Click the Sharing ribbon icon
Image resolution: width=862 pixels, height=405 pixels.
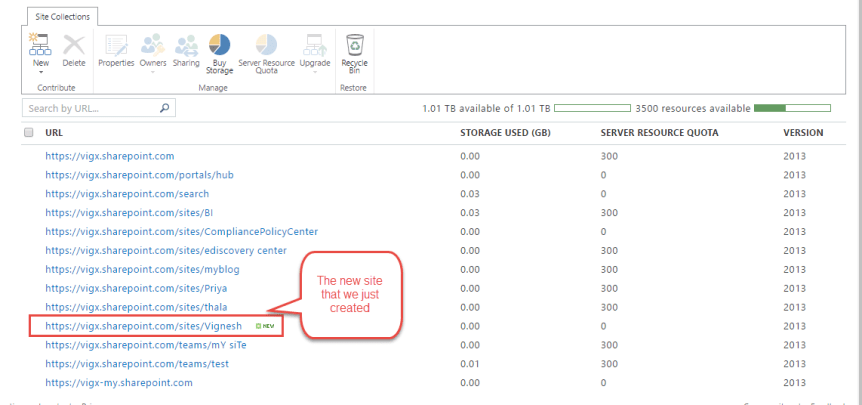[x=186, y=44]
